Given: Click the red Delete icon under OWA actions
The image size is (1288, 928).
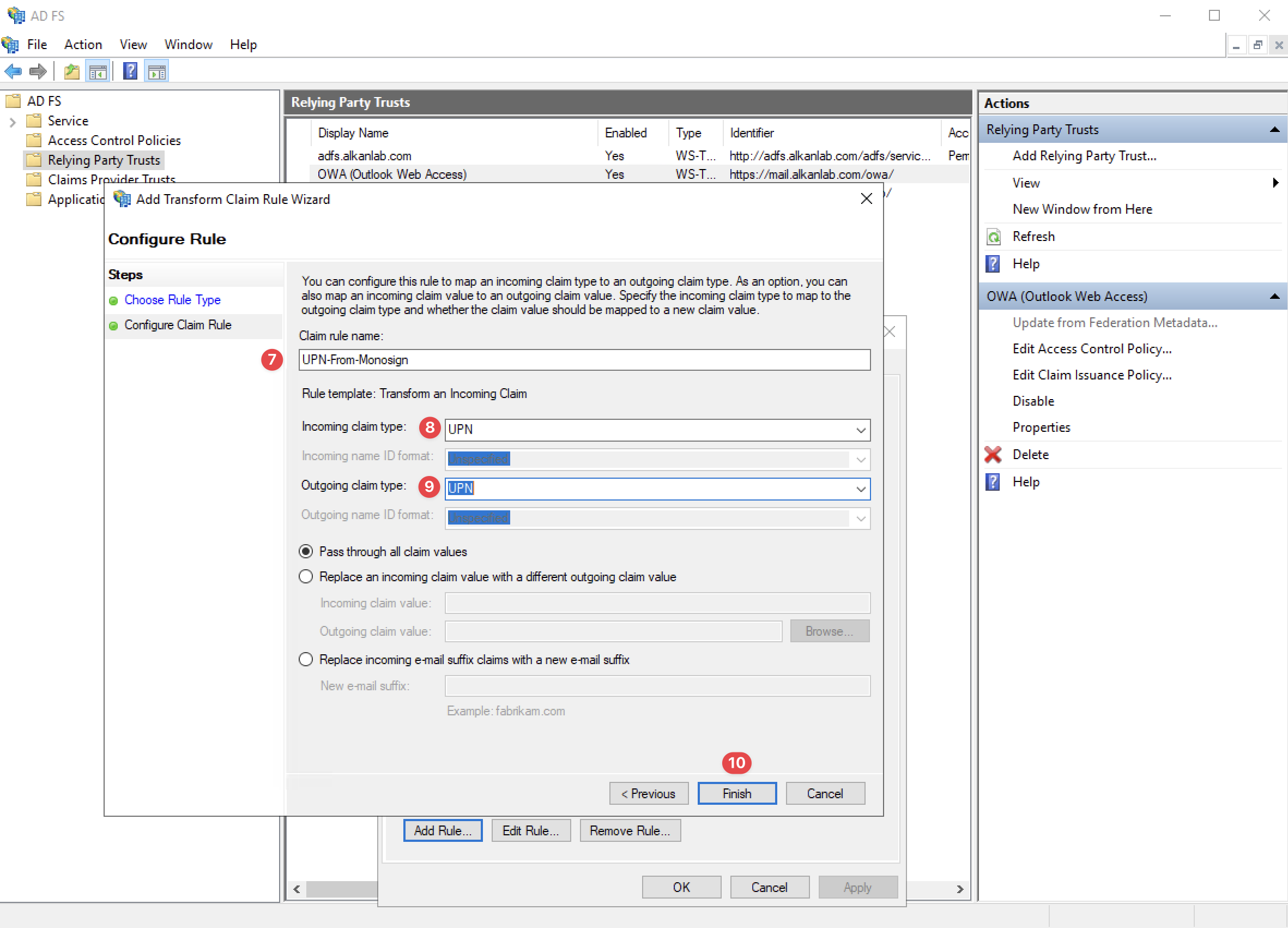Looking at the screenshot, I should 993,454.
